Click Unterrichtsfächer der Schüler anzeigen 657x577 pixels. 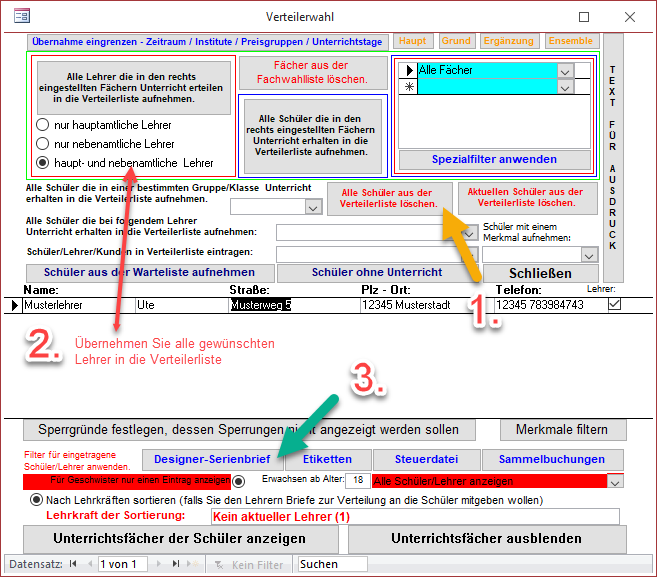180,539
